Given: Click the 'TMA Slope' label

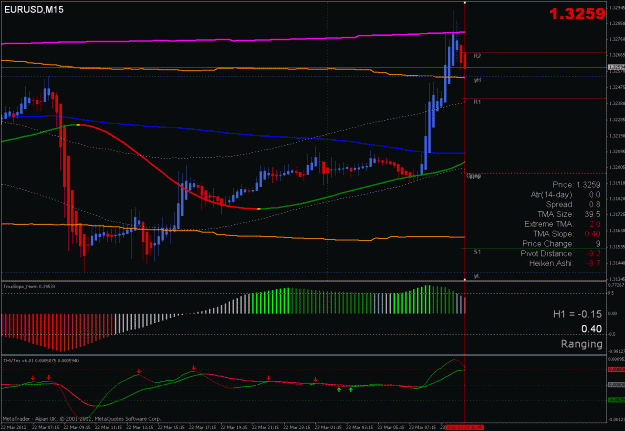Looking at the screenshot, I should [x=553, y=234].
